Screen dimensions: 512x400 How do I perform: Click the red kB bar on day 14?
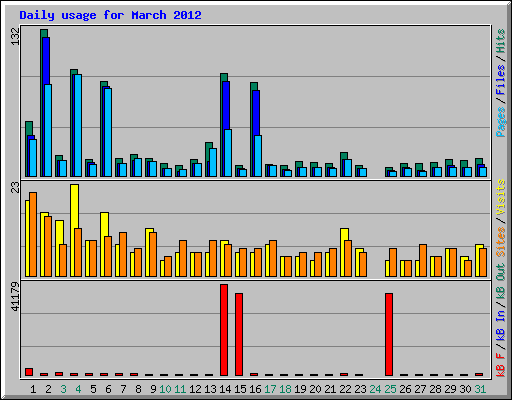click(x=224, y=330)
